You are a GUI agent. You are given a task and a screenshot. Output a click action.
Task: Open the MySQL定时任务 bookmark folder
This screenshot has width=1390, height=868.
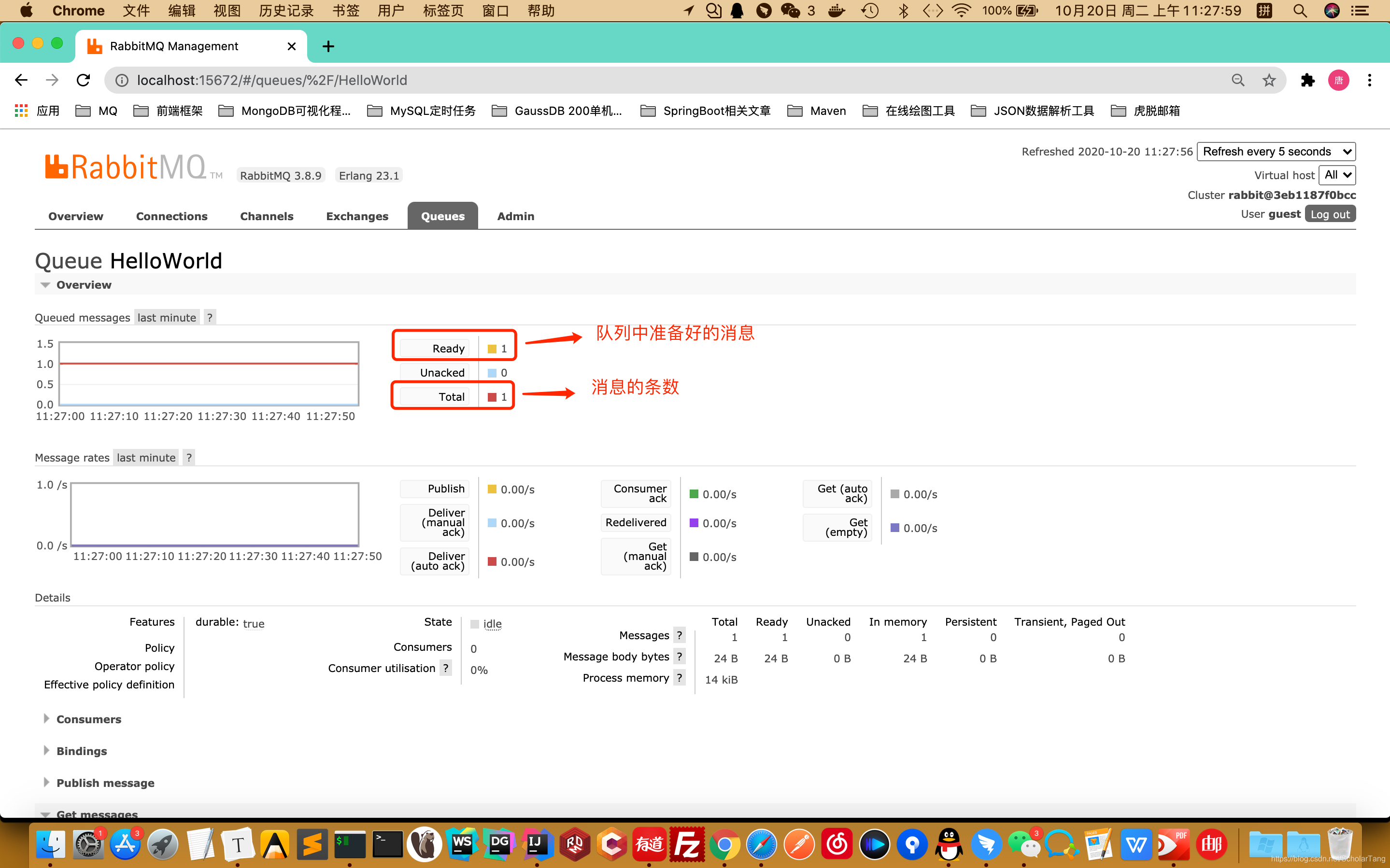(421, 111)
